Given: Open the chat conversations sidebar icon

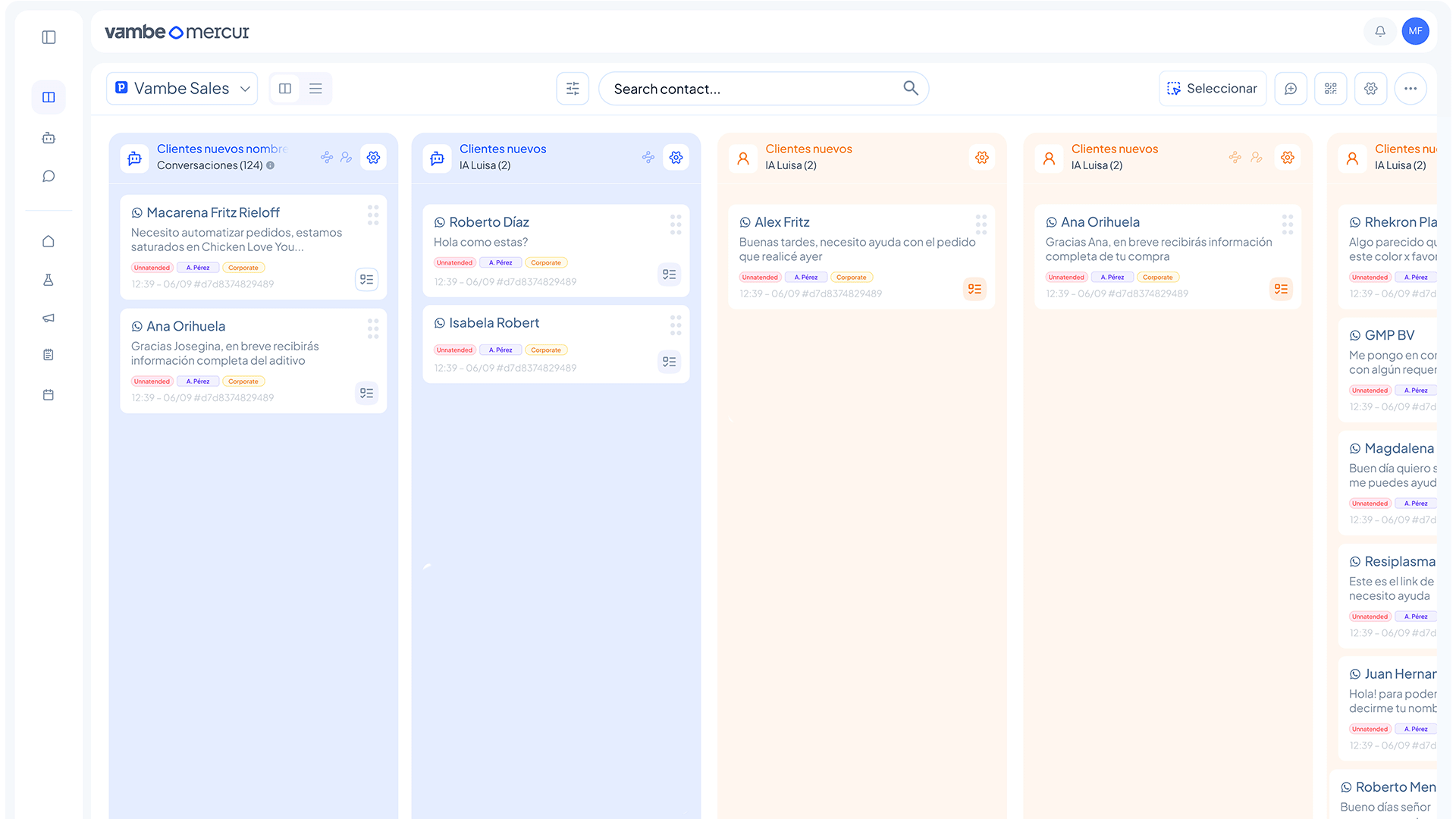Looking at the screenshot, I should pyautogui.click(x=49, y=176).
